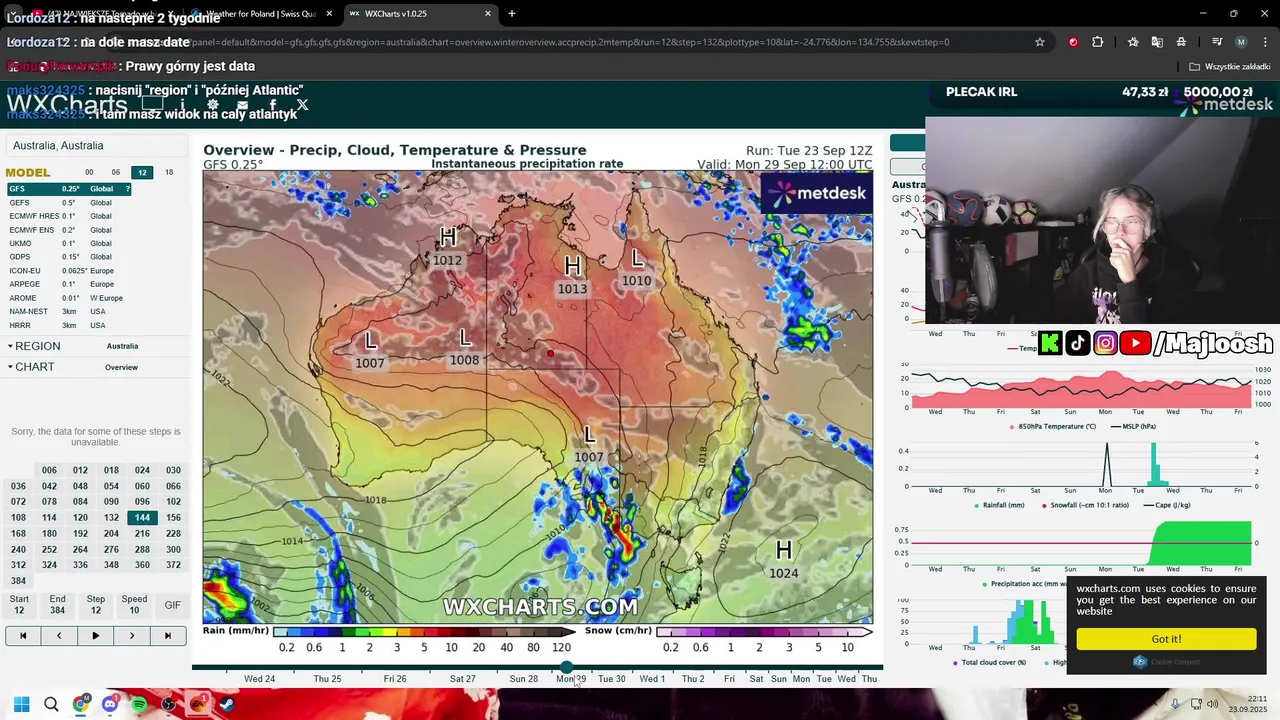Switch to Weather for Poland browser tab

pyautogui.click(x=262, y=14)
